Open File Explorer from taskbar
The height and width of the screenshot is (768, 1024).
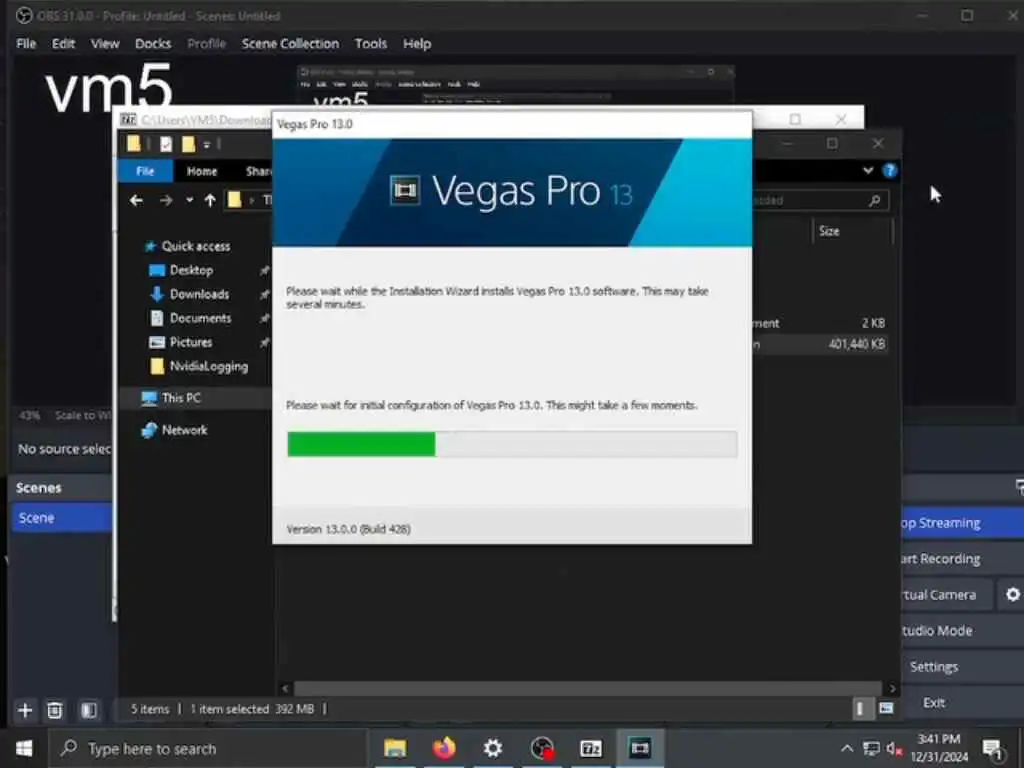point(395,748)
